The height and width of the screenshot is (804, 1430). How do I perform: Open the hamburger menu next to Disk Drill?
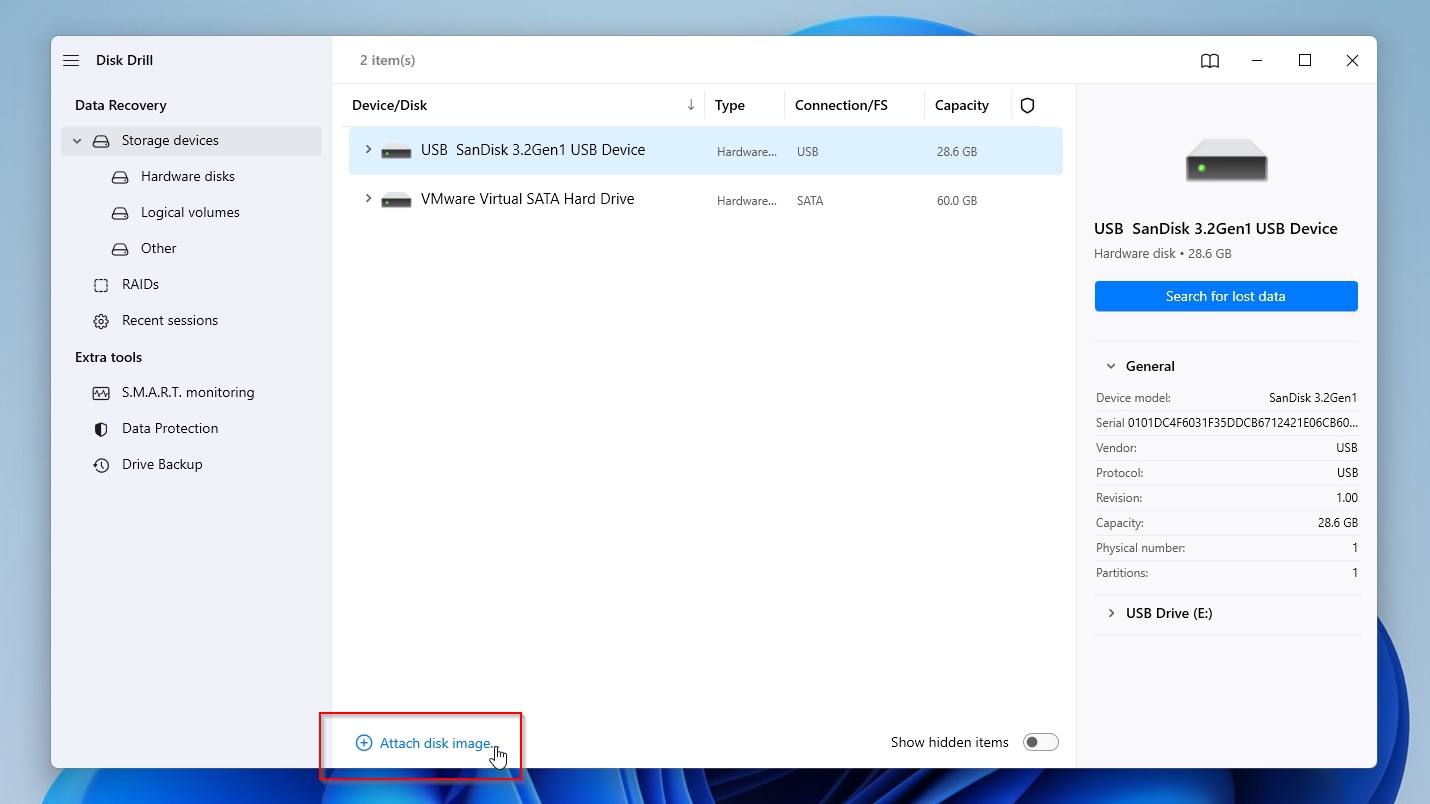(71, 61)
